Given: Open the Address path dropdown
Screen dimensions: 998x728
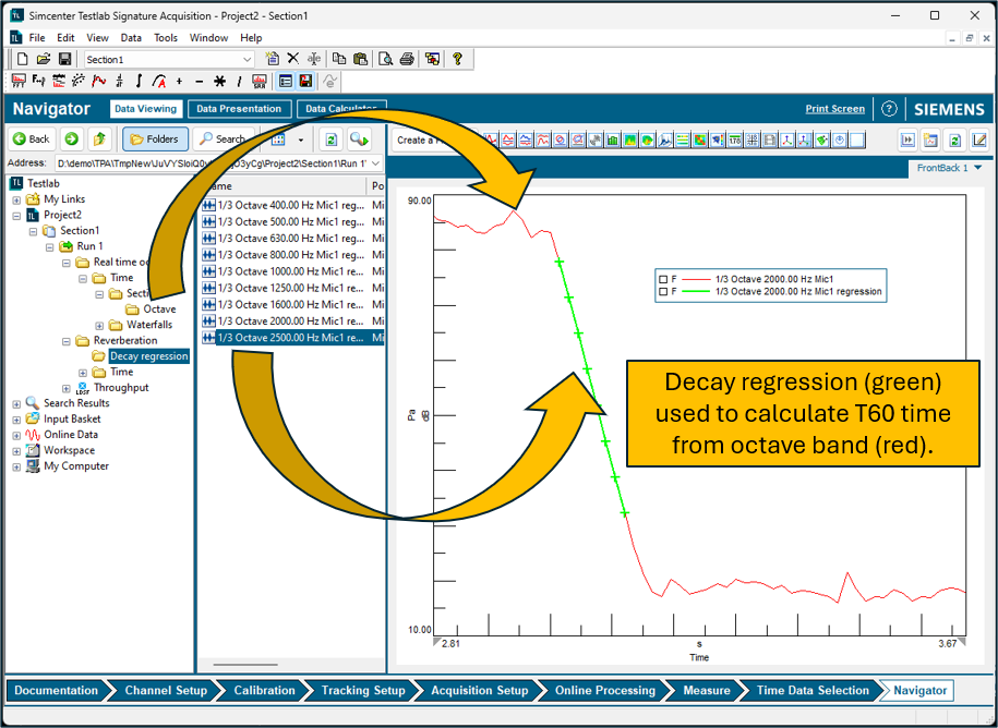Looking at the screenshot, I should tap(376, 164).
